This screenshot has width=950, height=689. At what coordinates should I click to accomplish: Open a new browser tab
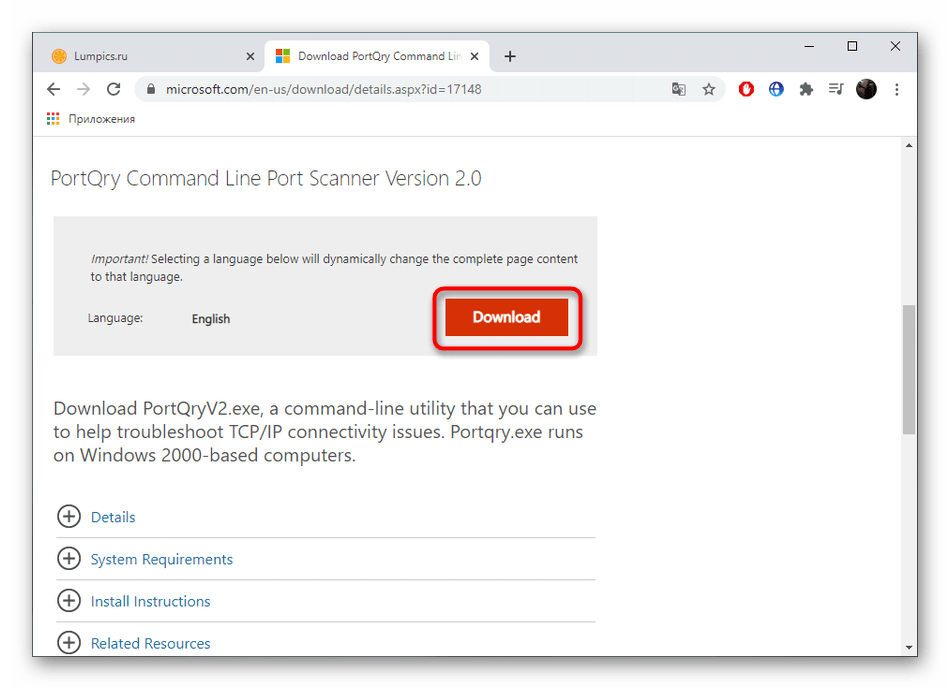coord(510,56)
